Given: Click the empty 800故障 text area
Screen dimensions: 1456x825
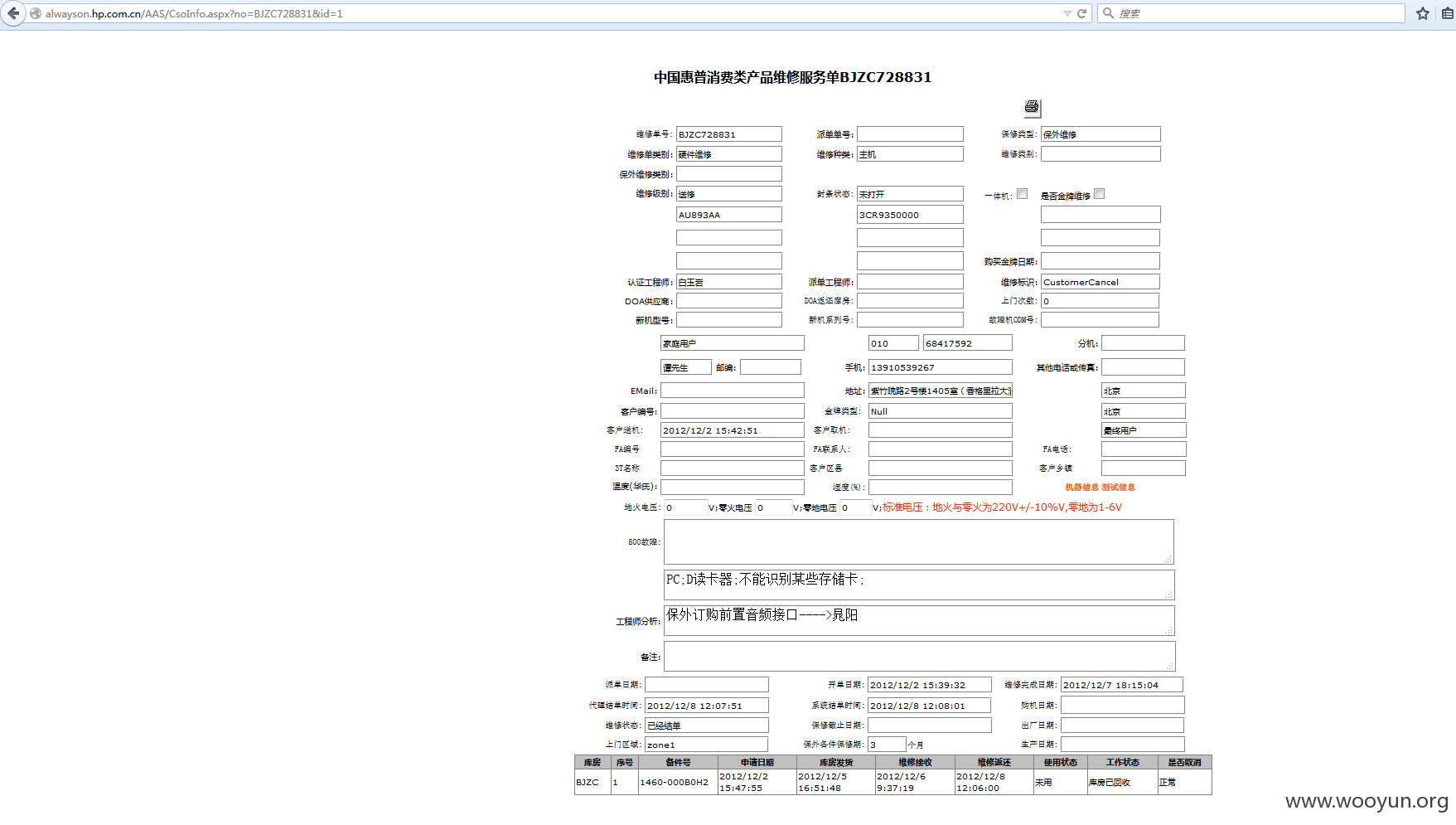Looking at the screenshot, I should click(919, 542).
